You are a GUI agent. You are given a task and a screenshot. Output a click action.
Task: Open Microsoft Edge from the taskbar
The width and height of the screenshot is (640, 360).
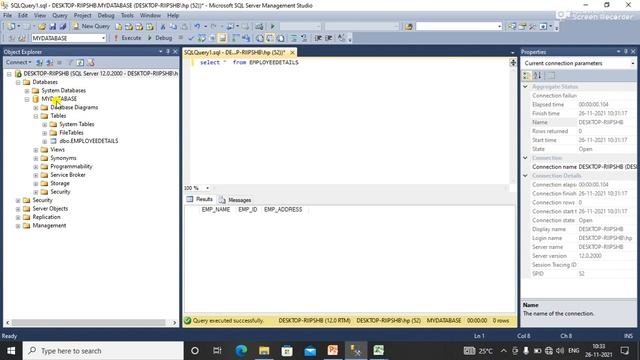(x=241, y=351)
